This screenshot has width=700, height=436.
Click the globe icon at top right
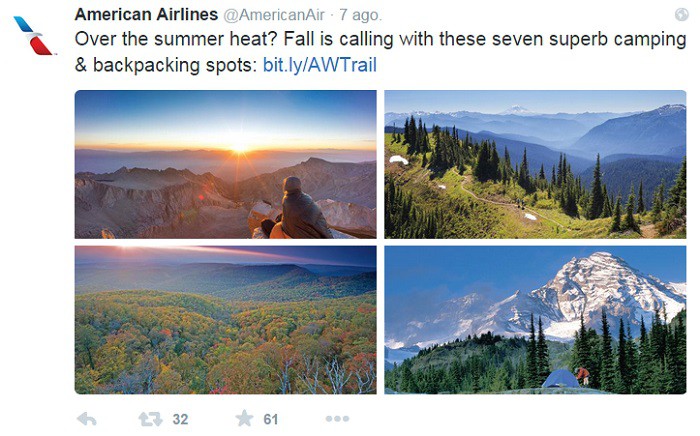coord(681,14)
